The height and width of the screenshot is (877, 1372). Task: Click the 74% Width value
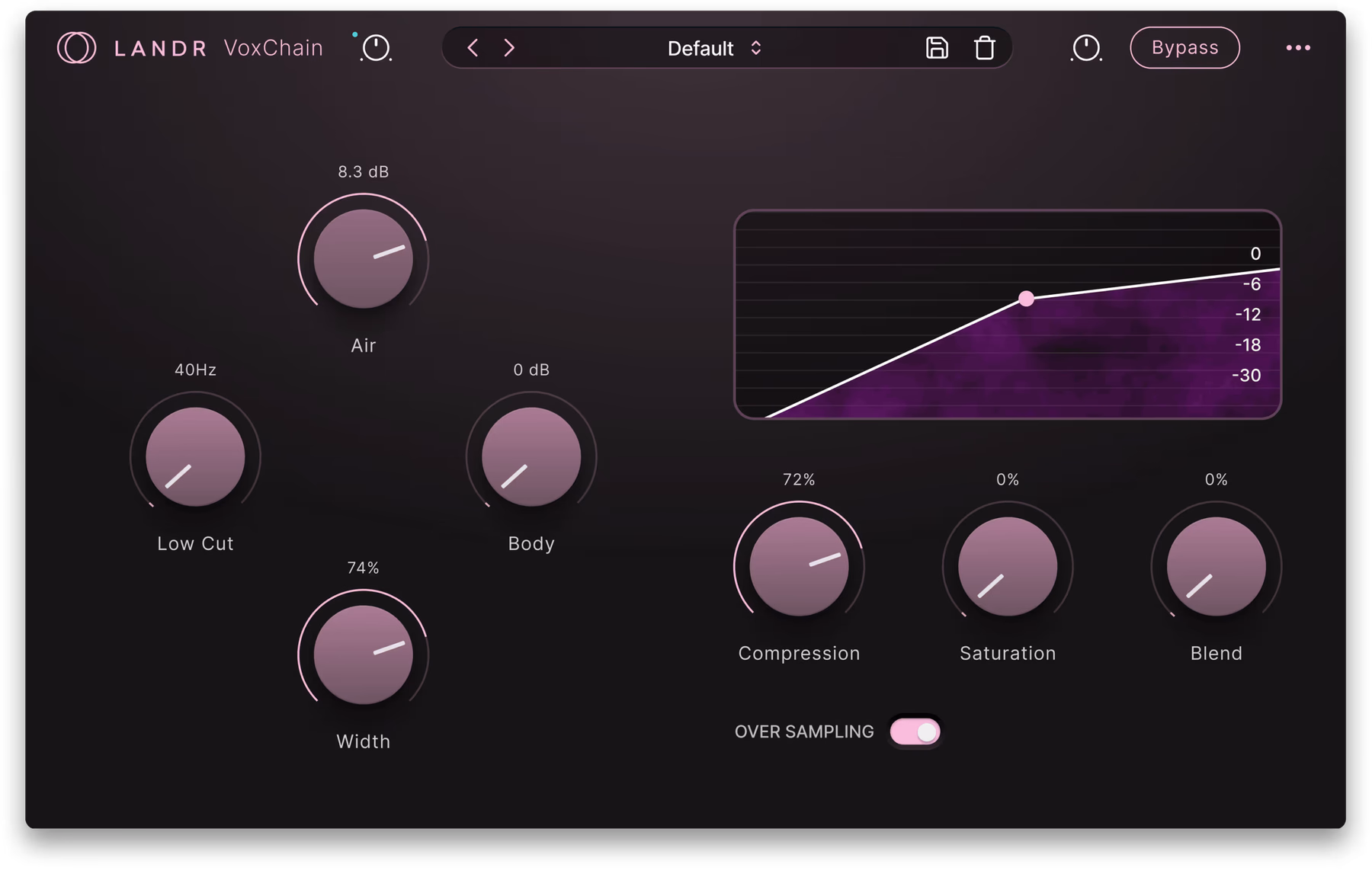[364, 568]
